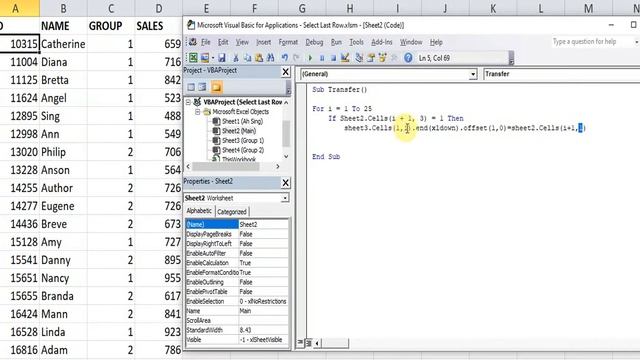
Task: Open the Format menu
Action: point(288,42)
